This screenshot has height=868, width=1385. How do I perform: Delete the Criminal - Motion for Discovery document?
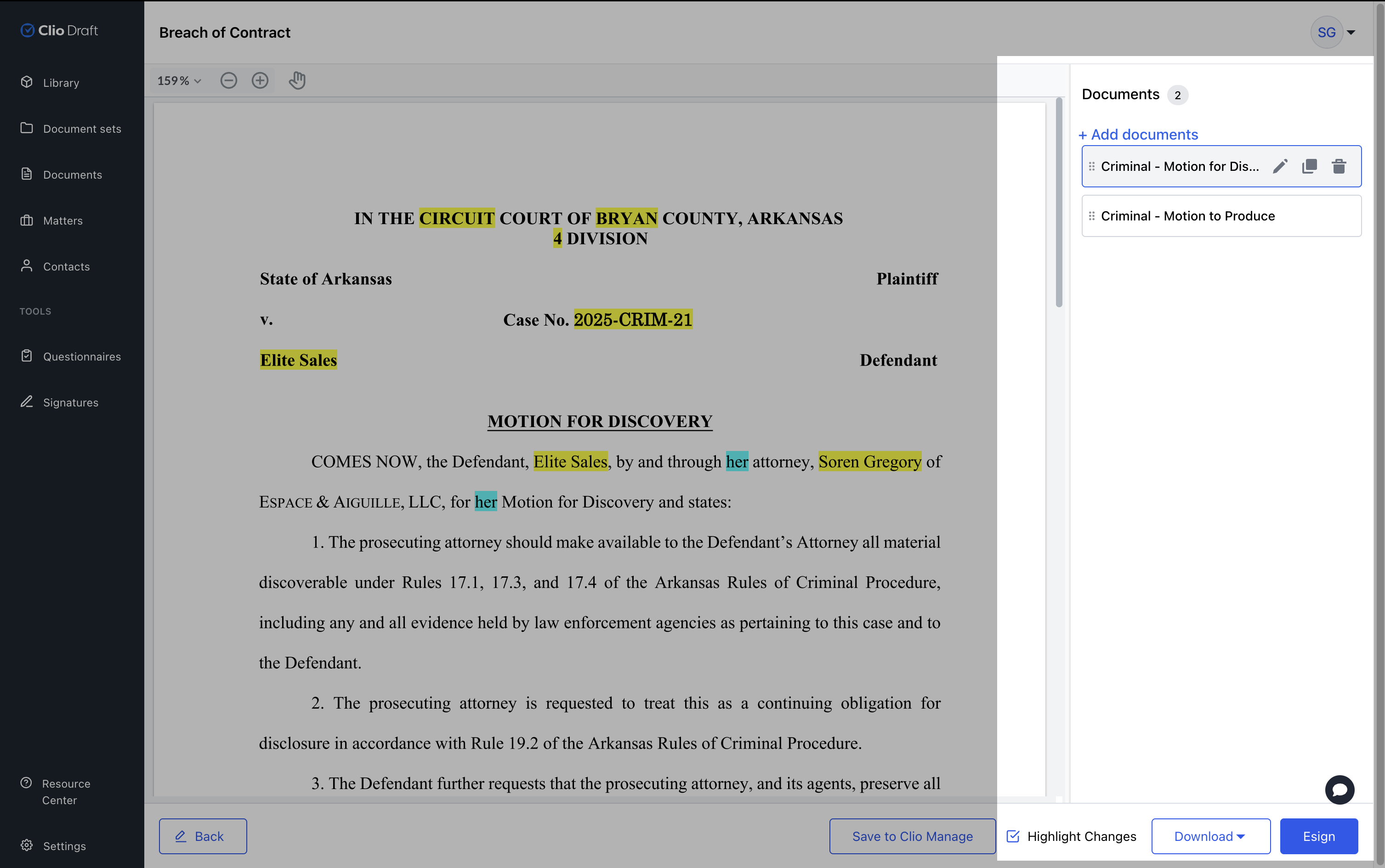pyautogui.click(x=1339, y=166)
